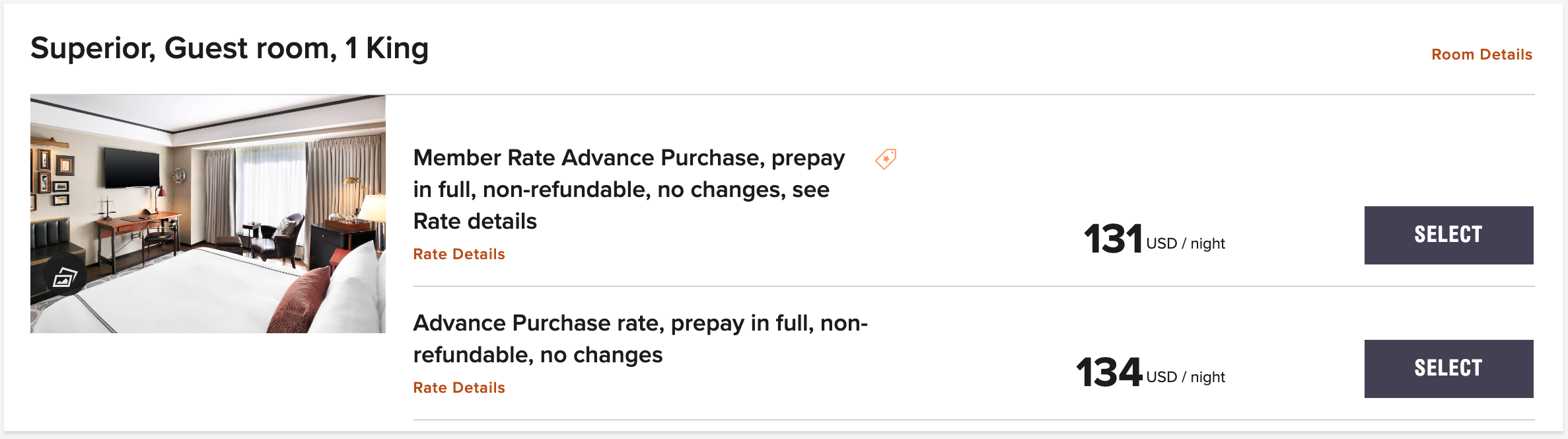Screen dimensions: 1568x439
Task: Open the Room Details link
Action: point(1481,54)
